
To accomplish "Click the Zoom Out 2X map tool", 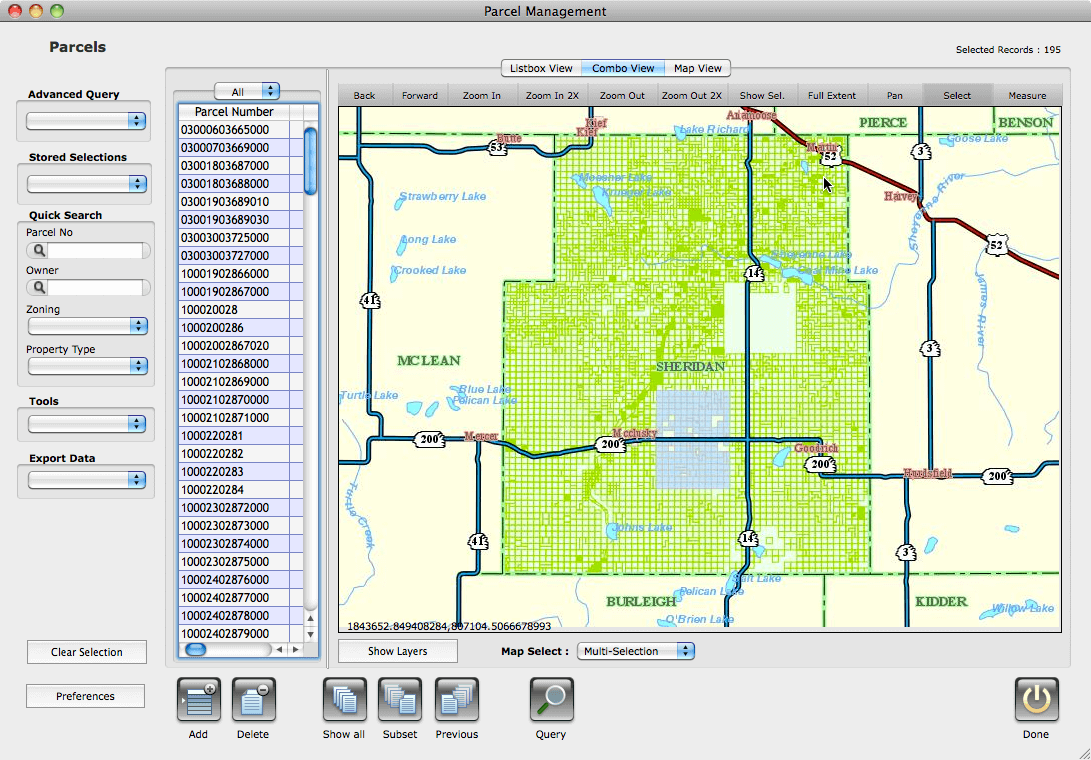I will coord(692,95).
